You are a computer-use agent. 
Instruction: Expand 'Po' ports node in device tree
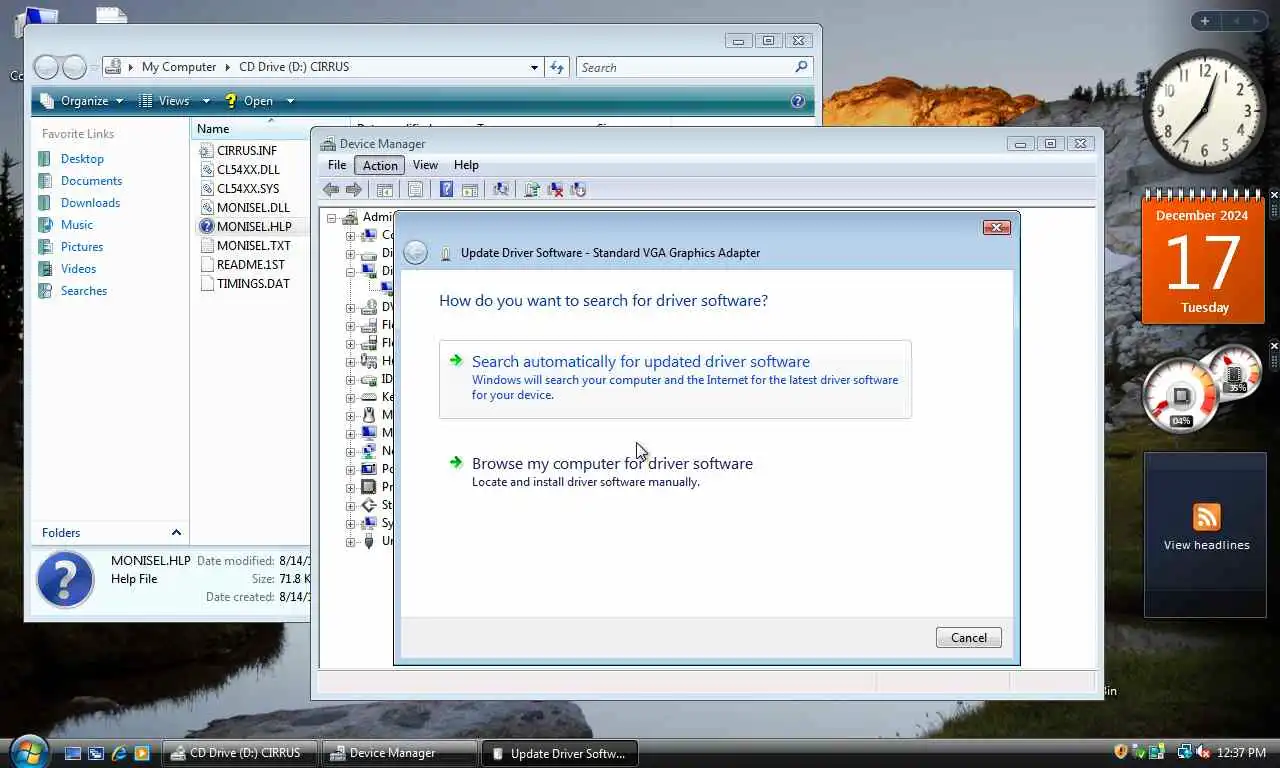pyautogui.click(x=351, y=469)
